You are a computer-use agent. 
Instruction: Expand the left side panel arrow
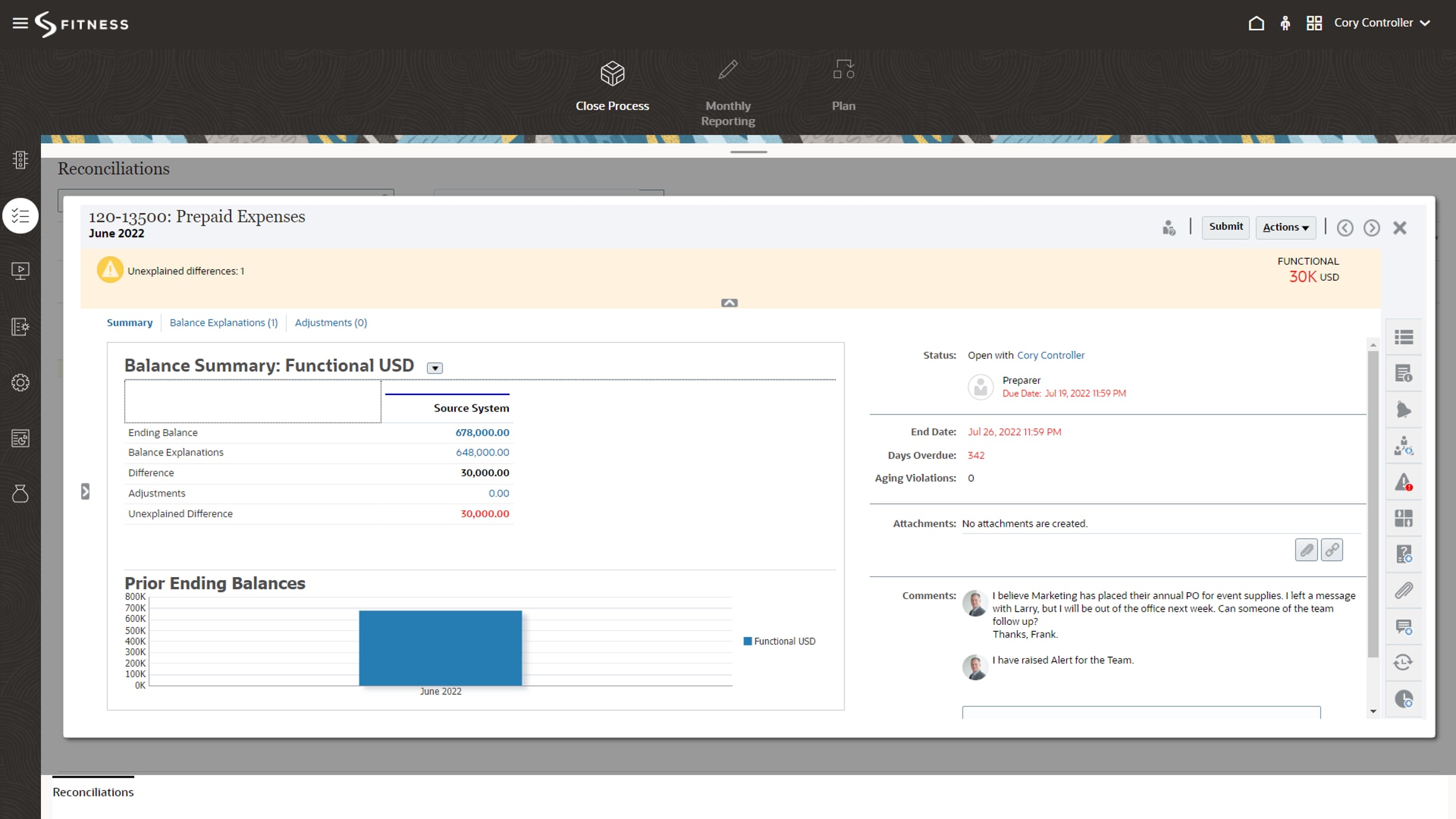point(86,491)
